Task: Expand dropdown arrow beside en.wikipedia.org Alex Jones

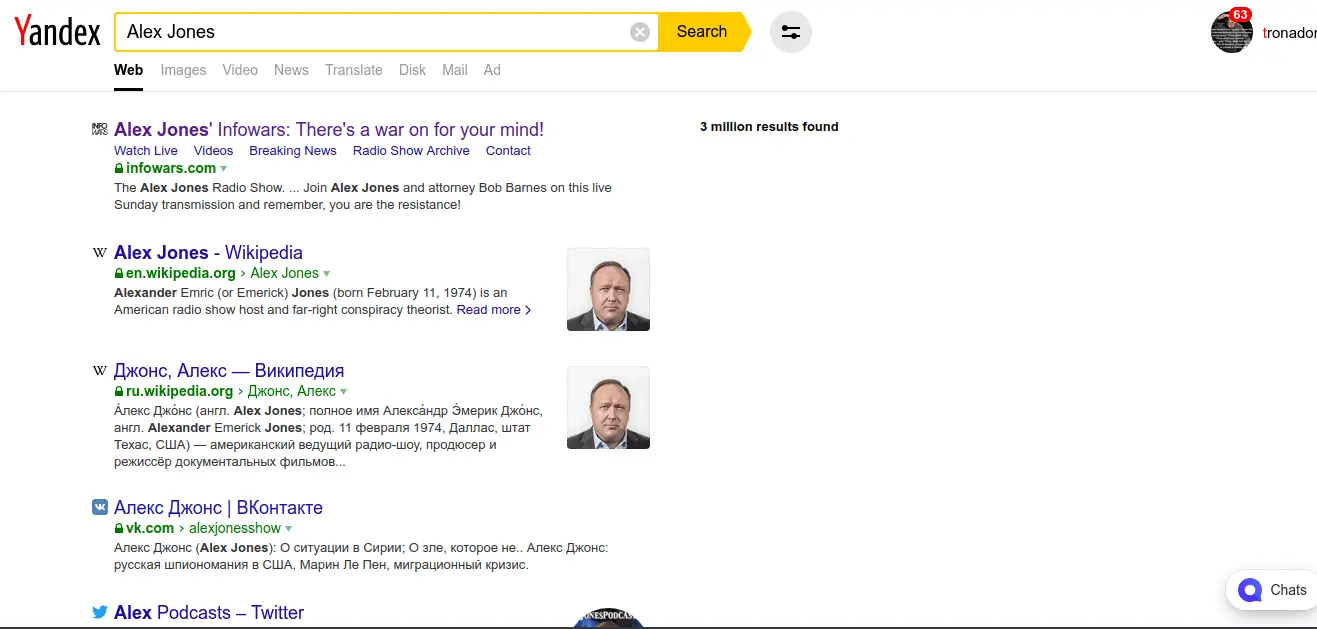Action: [x=327, y=274]
